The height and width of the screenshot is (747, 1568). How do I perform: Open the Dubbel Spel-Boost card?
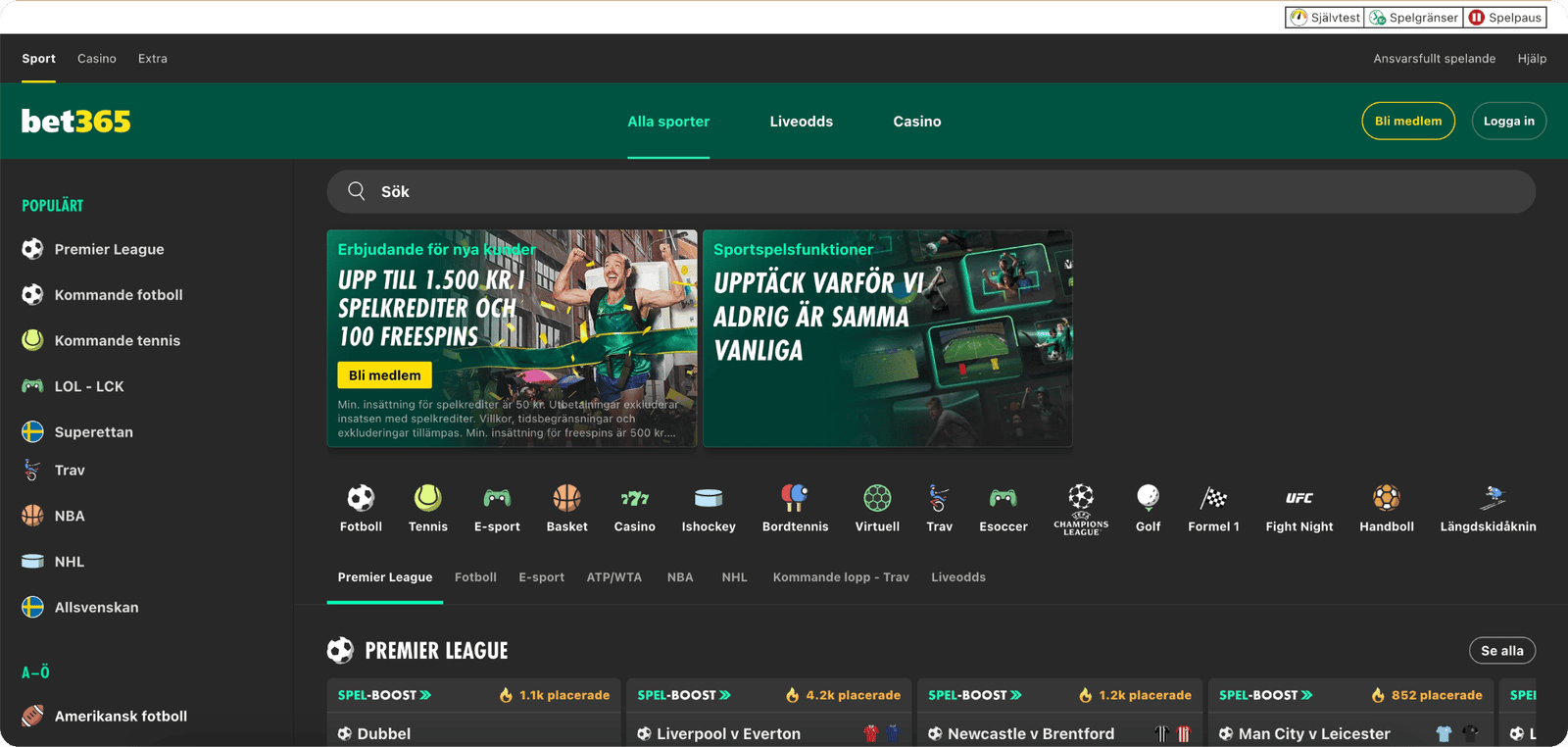[x=473, y=713]
